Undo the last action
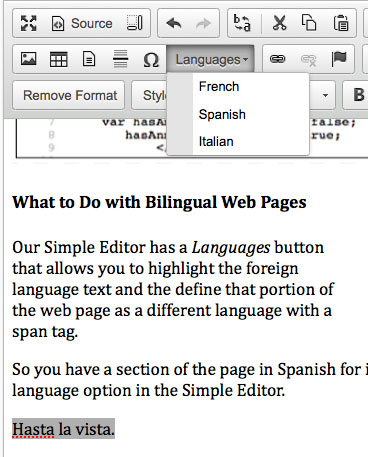This screenshot has height=457, width=368. tap(174, 23)
